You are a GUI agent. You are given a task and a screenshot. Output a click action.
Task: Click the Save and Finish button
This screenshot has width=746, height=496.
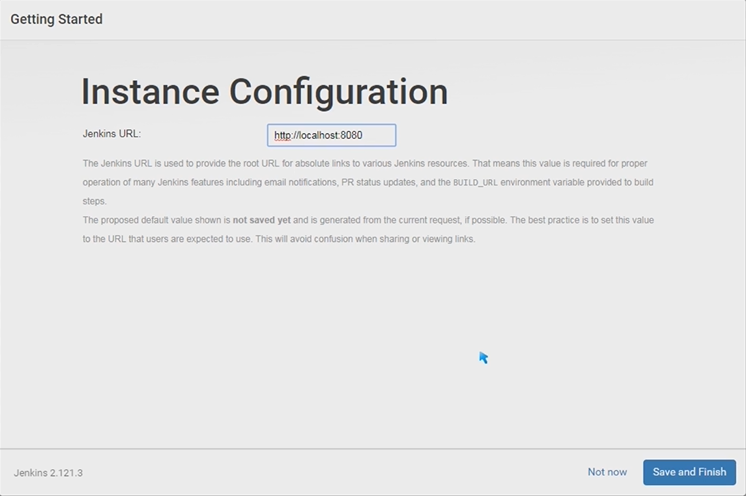click(x=689, y=472)
